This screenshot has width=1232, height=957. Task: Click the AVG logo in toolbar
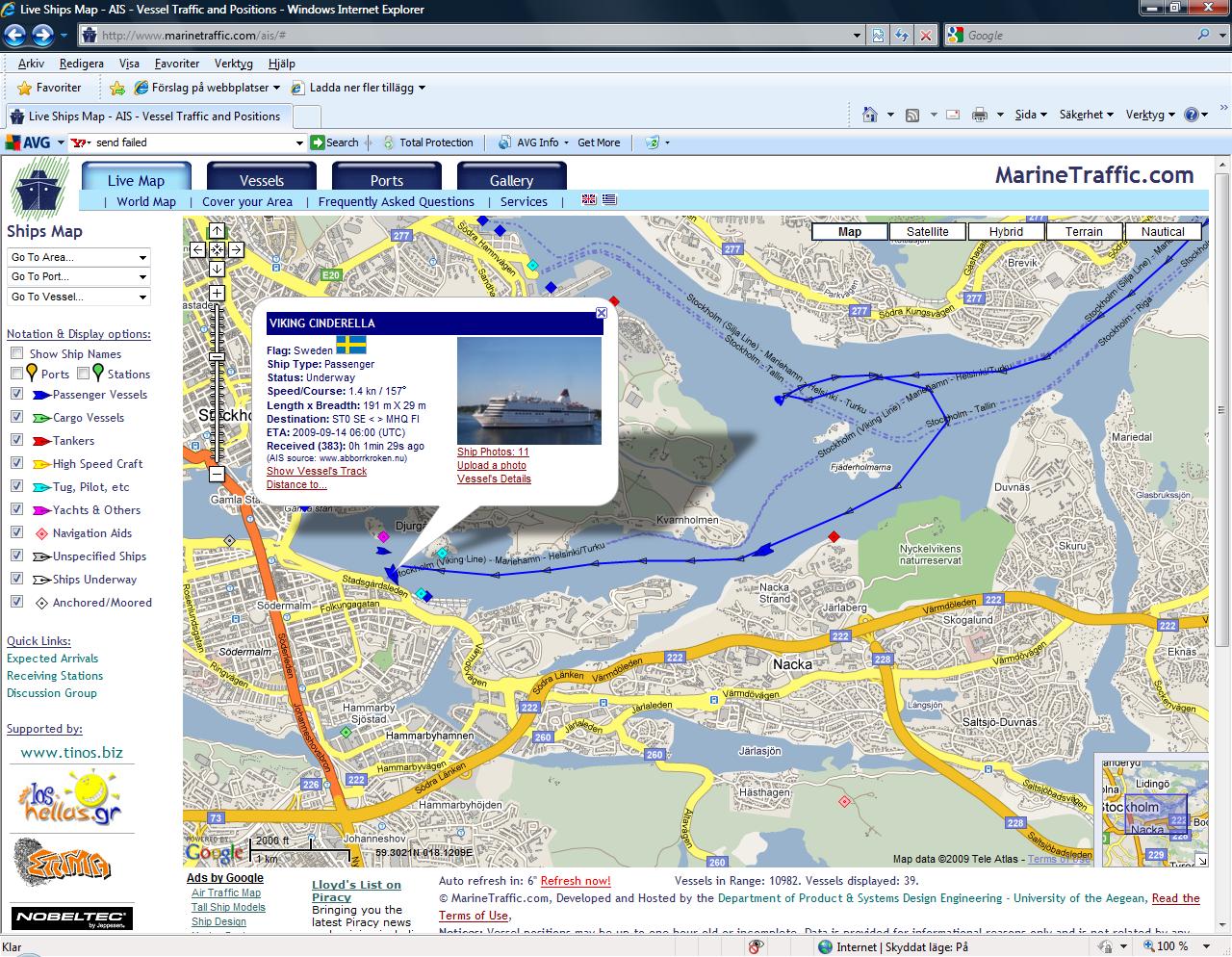tap(28, 142)
